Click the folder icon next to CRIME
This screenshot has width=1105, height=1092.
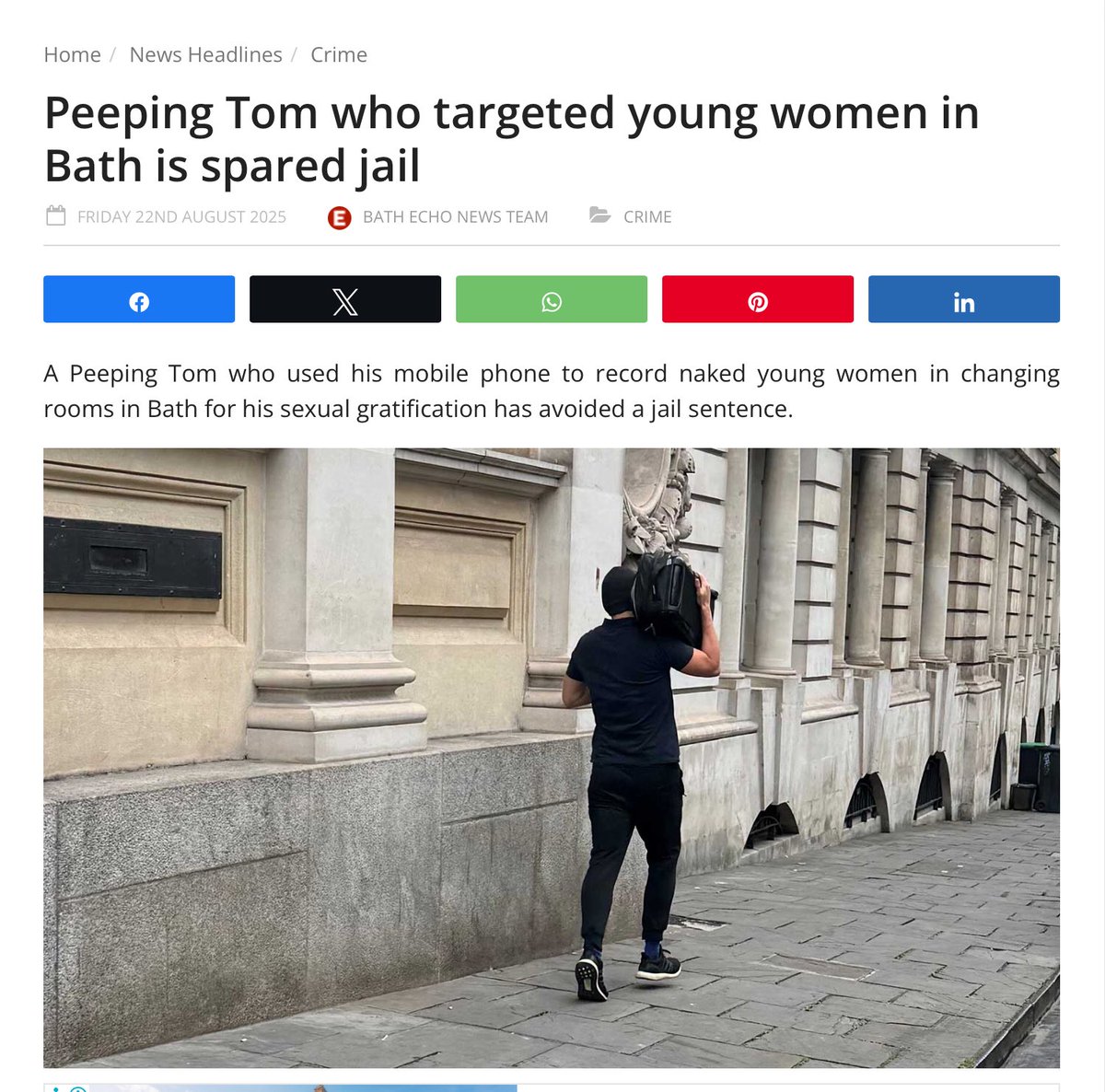coord(600,215)
